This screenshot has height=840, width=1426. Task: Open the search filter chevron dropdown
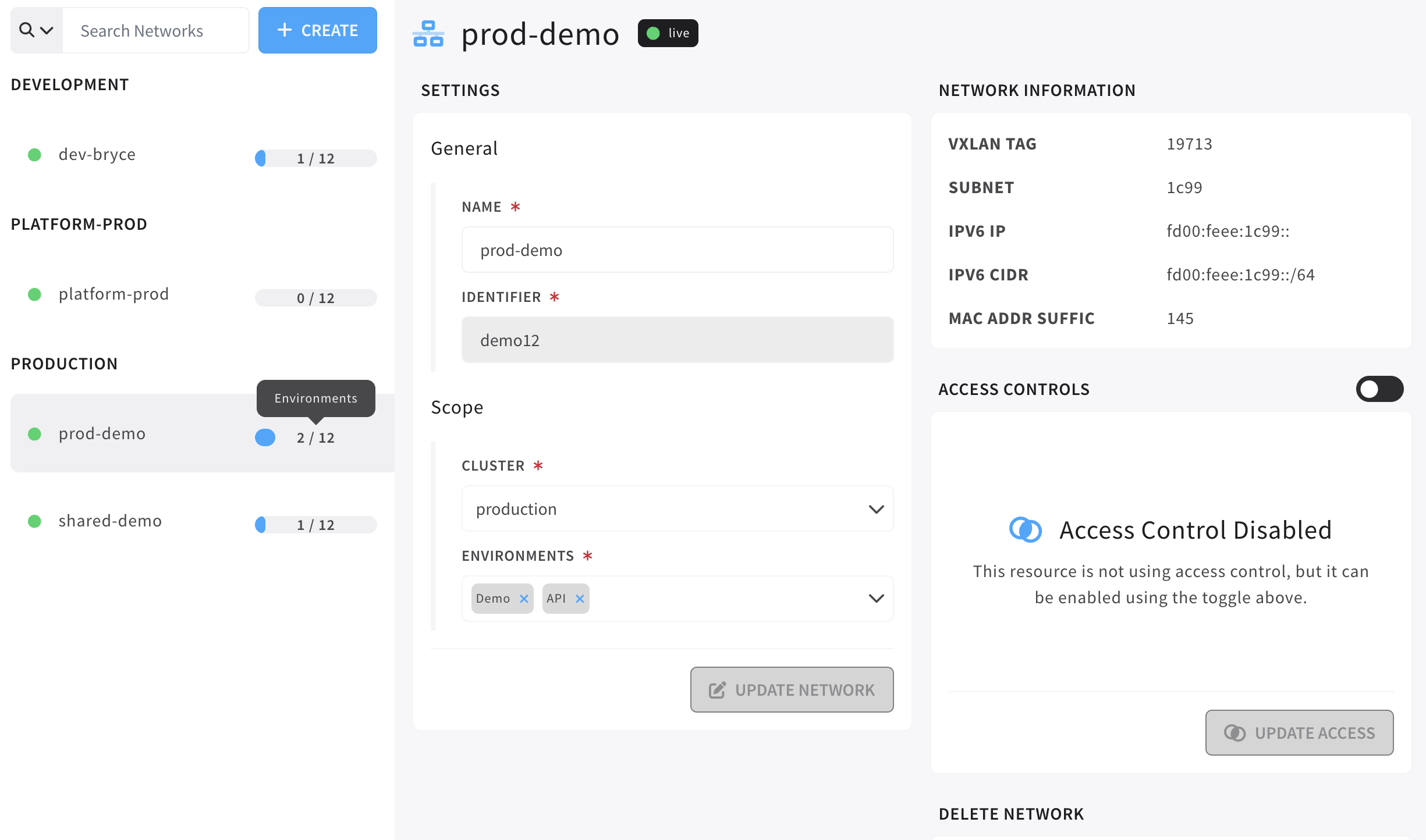point(47,30)
